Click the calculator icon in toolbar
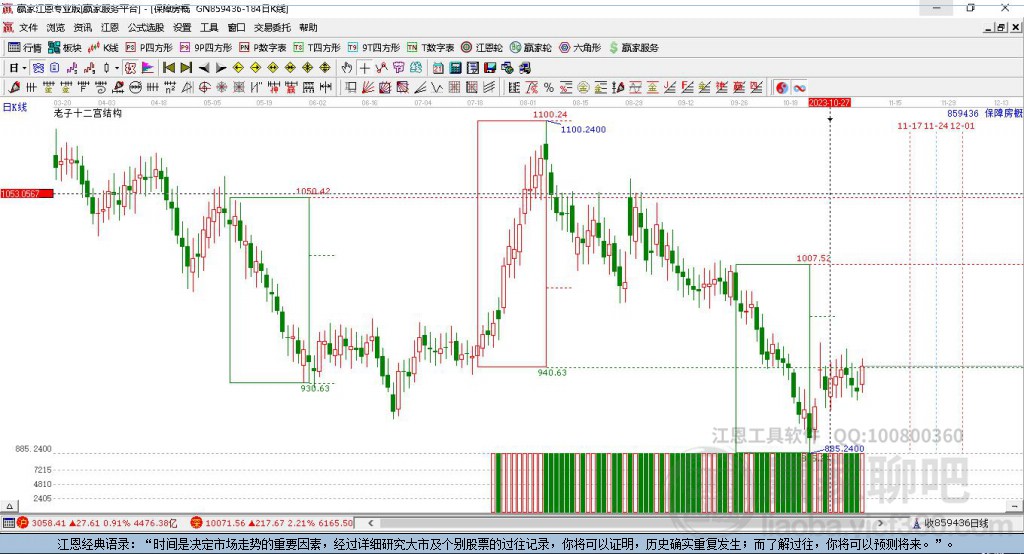Viewport: 1024px width, 554px height. [x=456, y=67]
